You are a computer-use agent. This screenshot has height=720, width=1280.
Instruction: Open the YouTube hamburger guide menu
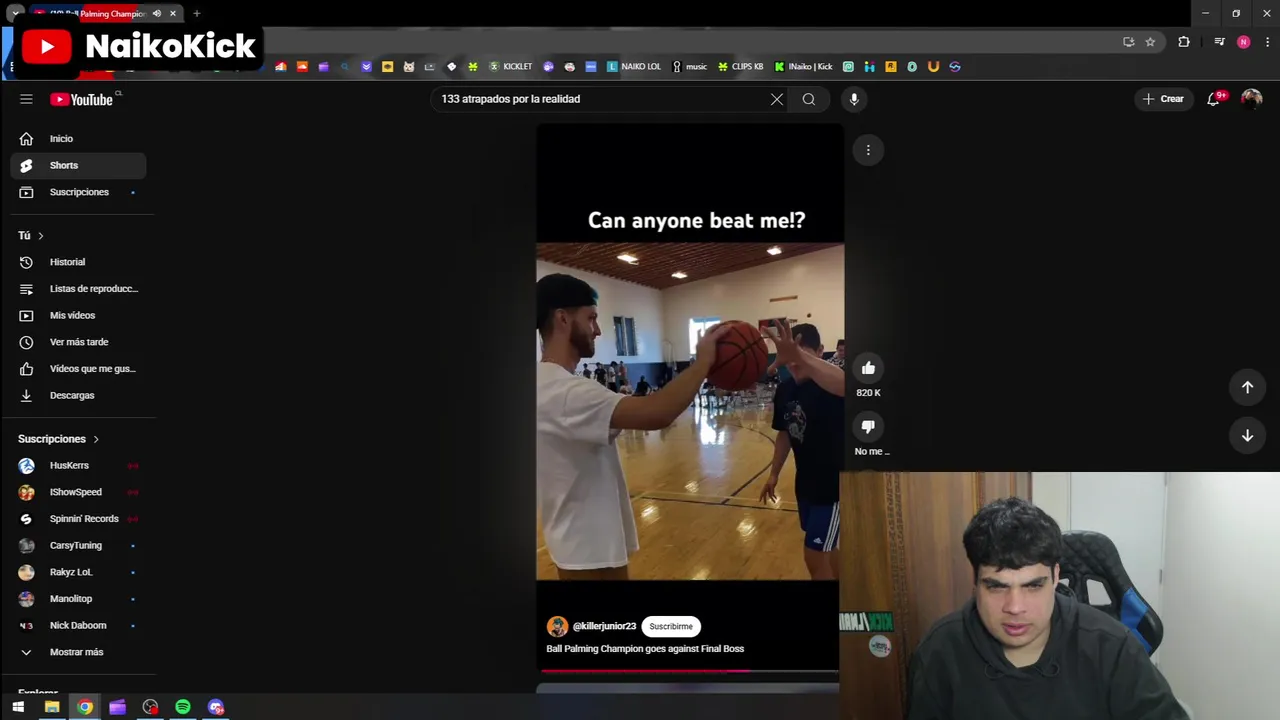(x=26, y=99)
